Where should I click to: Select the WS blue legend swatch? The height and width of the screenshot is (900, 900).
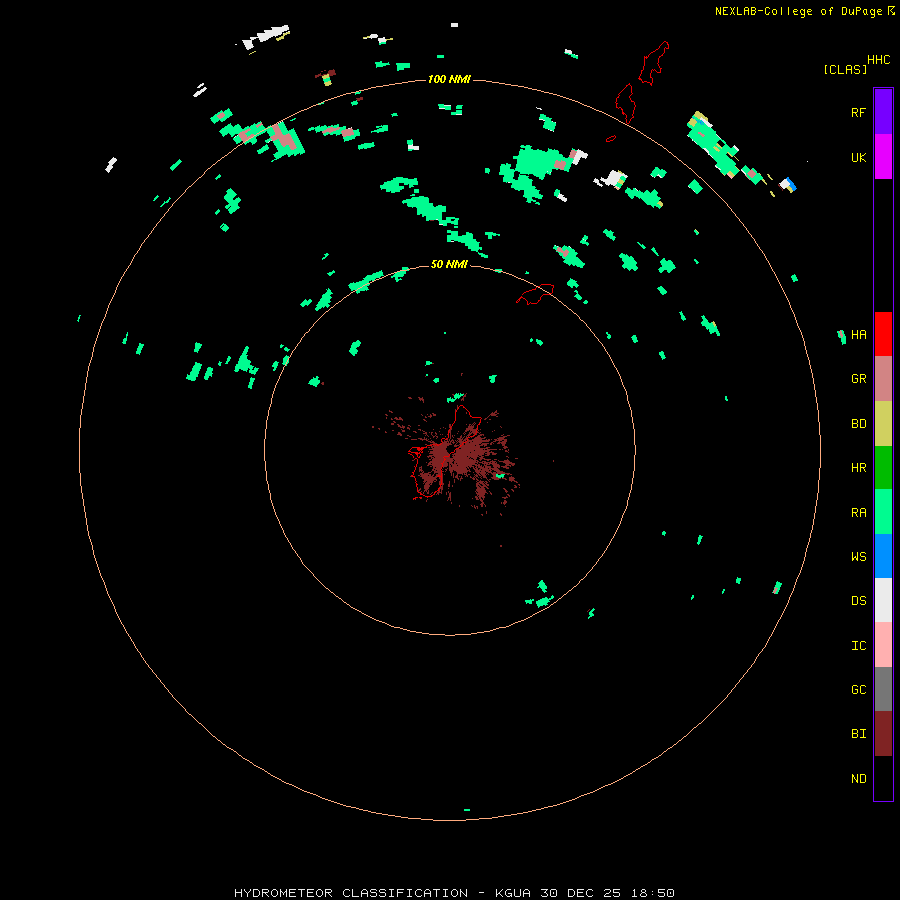[x=883, y=556]
